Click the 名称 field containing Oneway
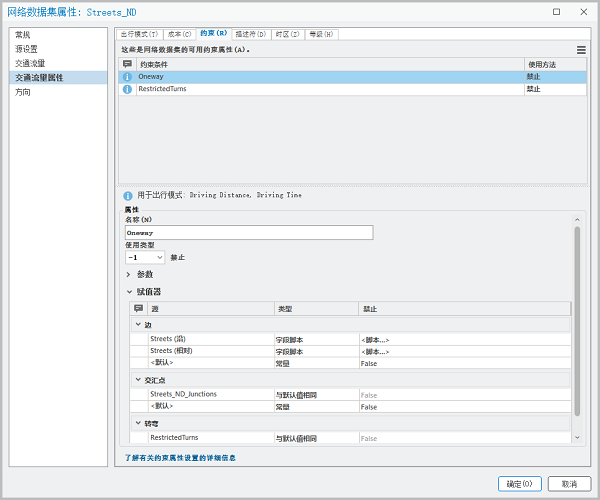600x500 pixels. (x=248, y=232)
